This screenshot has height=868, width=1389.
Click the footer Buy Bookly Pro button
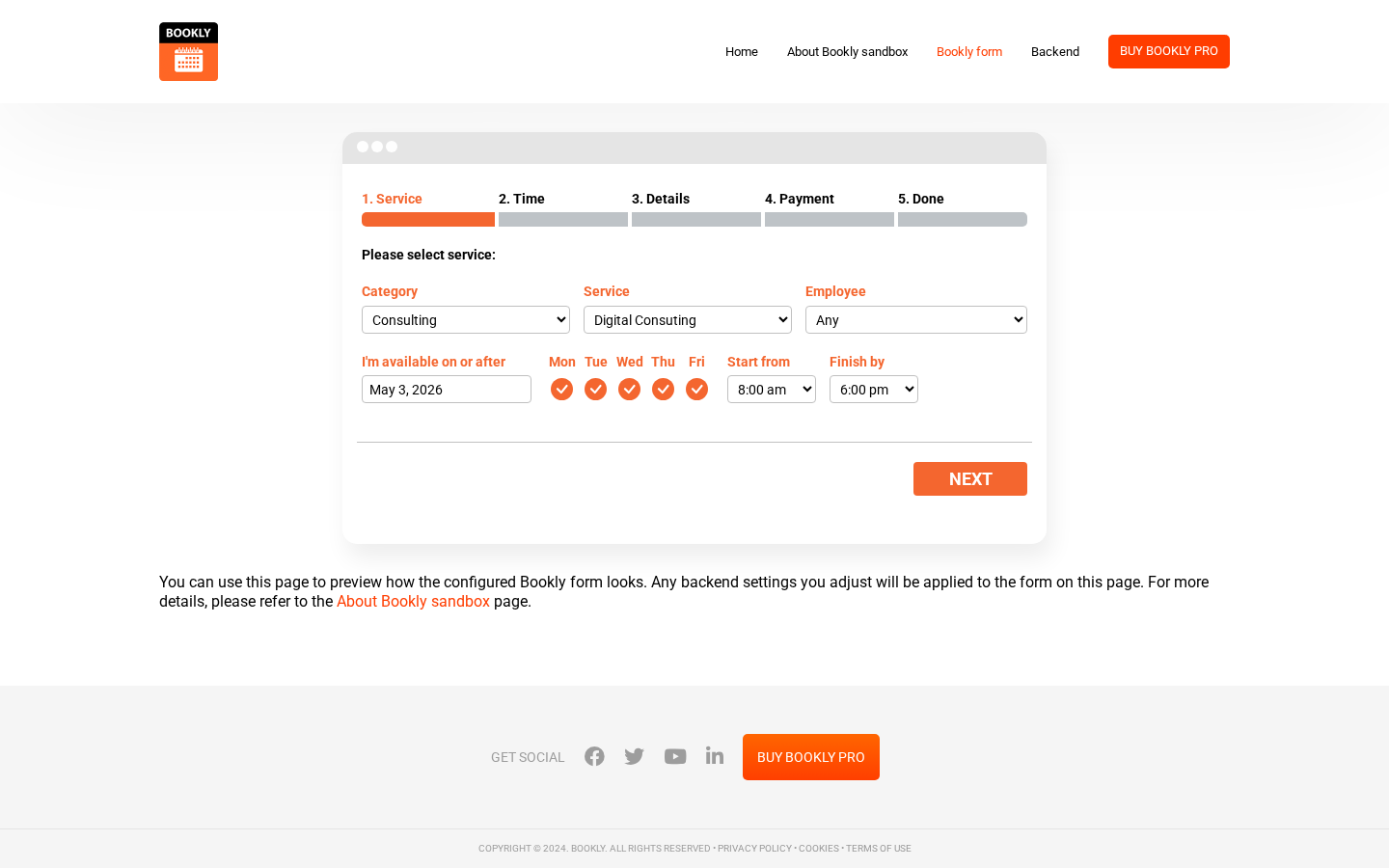tap(811, 757)
